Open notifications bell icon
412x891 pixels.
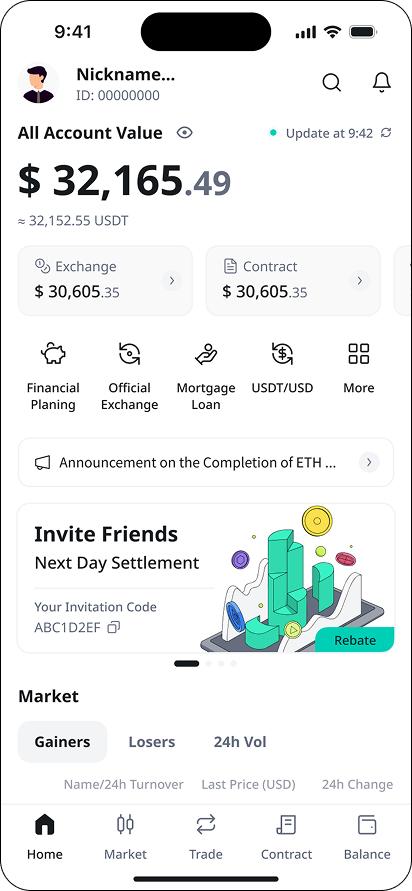pos(382,82)
